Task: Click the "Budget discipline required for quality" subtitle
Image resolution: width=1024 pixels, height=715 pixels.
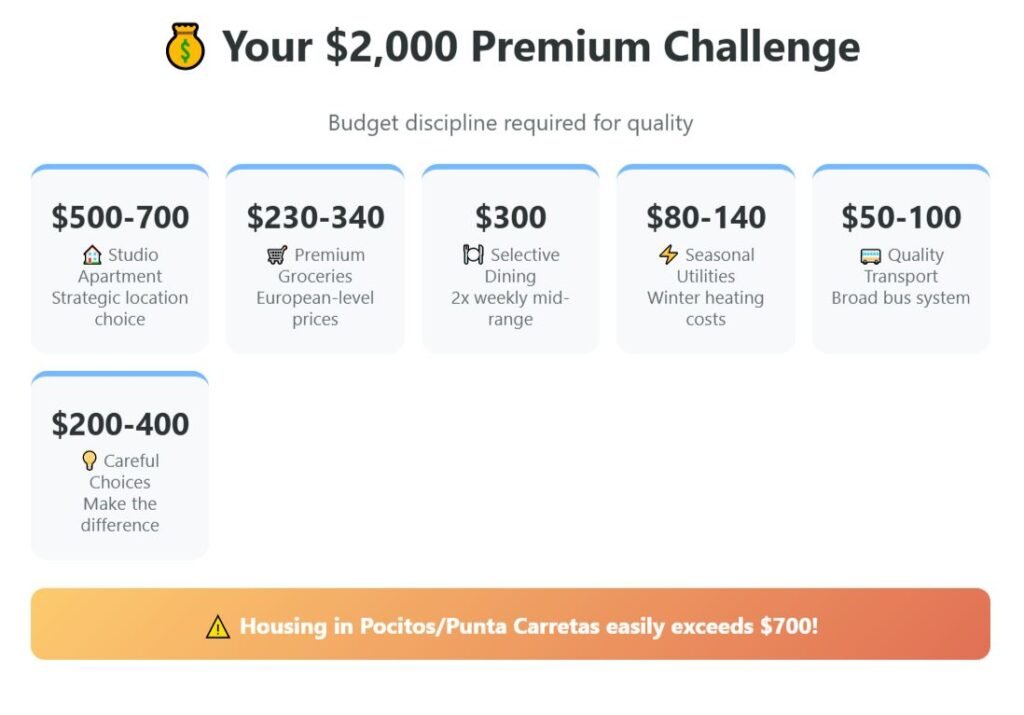Action: tap(510, 124)
